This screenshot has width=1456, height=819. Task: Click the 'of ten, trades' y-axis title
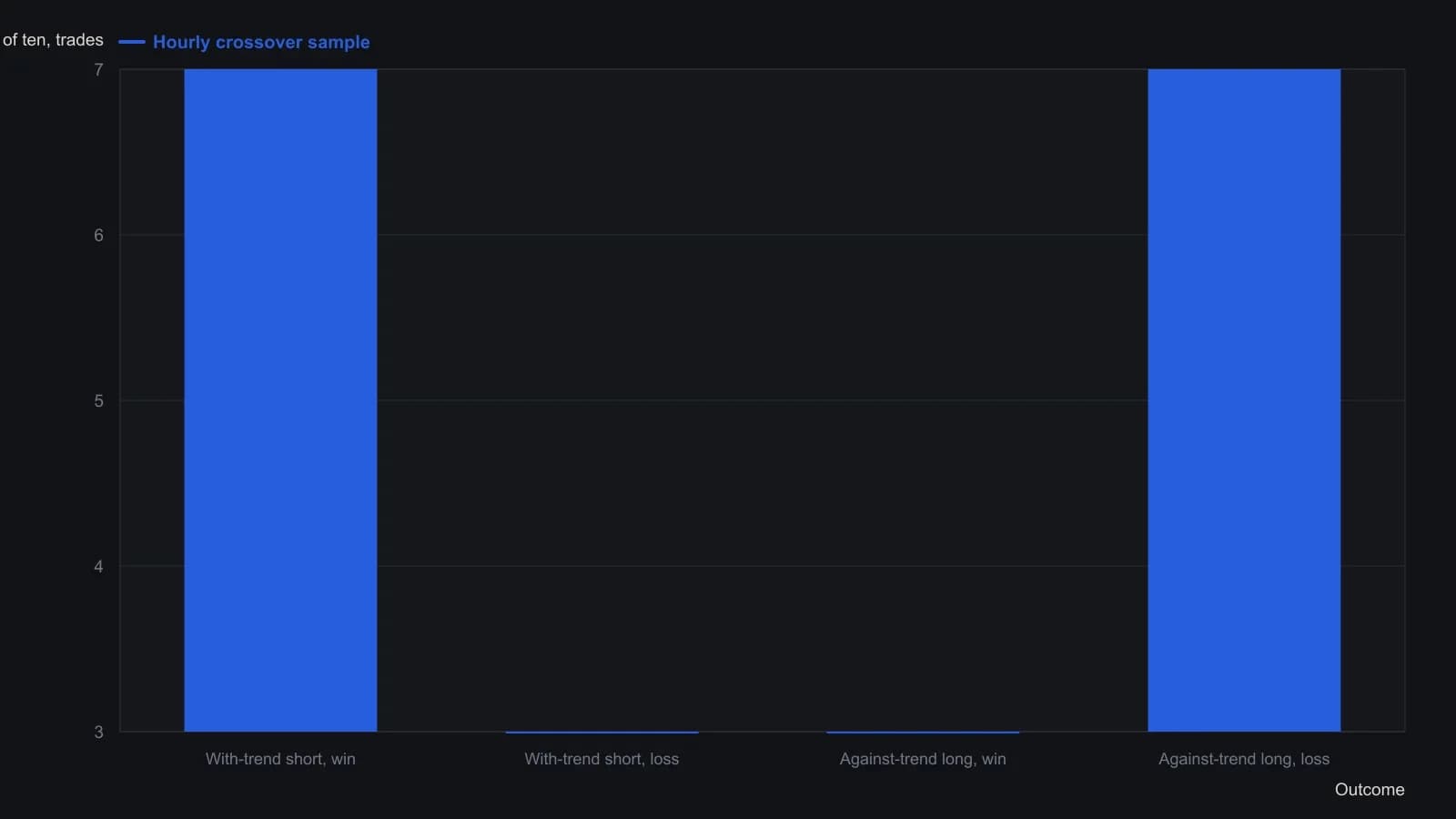coord(53,40)
